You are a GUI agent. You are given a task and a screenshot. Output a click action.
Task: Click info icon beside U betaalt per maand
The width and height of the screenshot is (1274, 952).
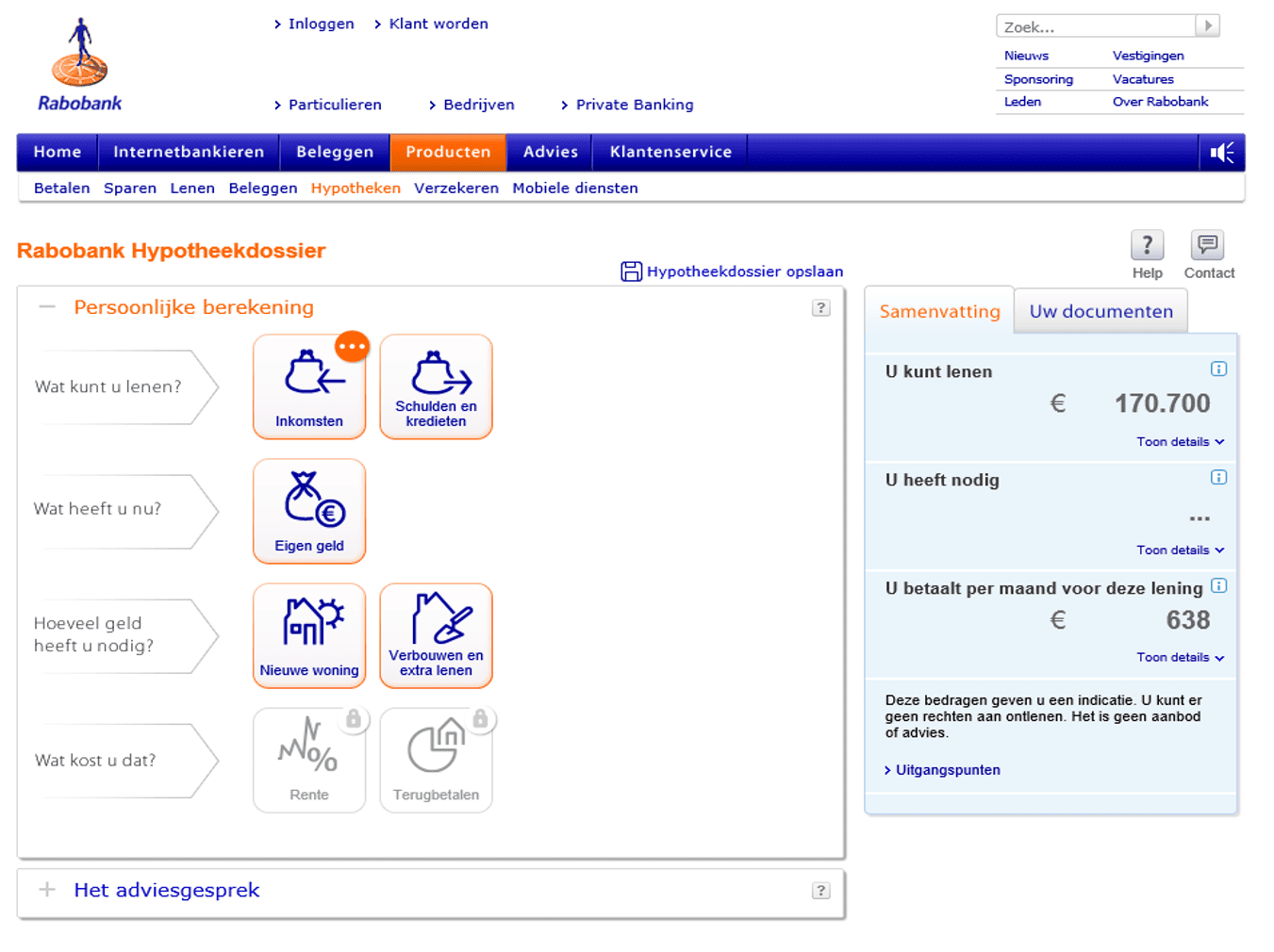(x=1218, y=585)
